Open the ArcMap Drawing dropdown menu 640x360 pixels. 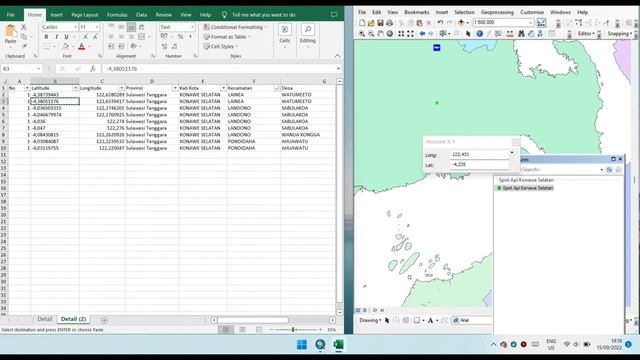pyautogui.click(x=370, y=320)
